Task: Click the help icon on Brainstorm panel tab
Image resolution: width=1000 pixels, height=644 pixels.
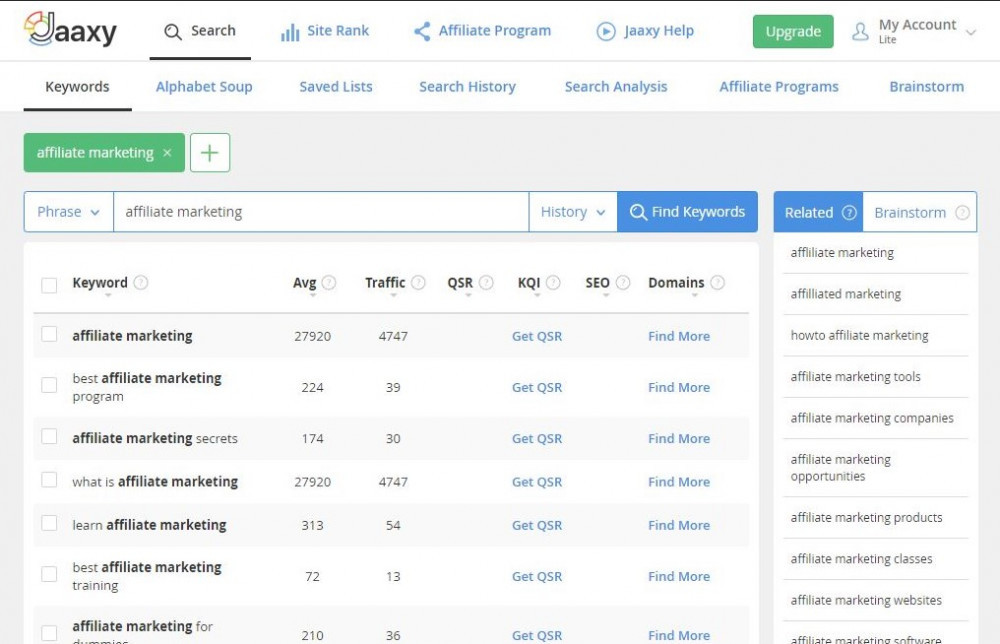Action: [x=962, y=212]
